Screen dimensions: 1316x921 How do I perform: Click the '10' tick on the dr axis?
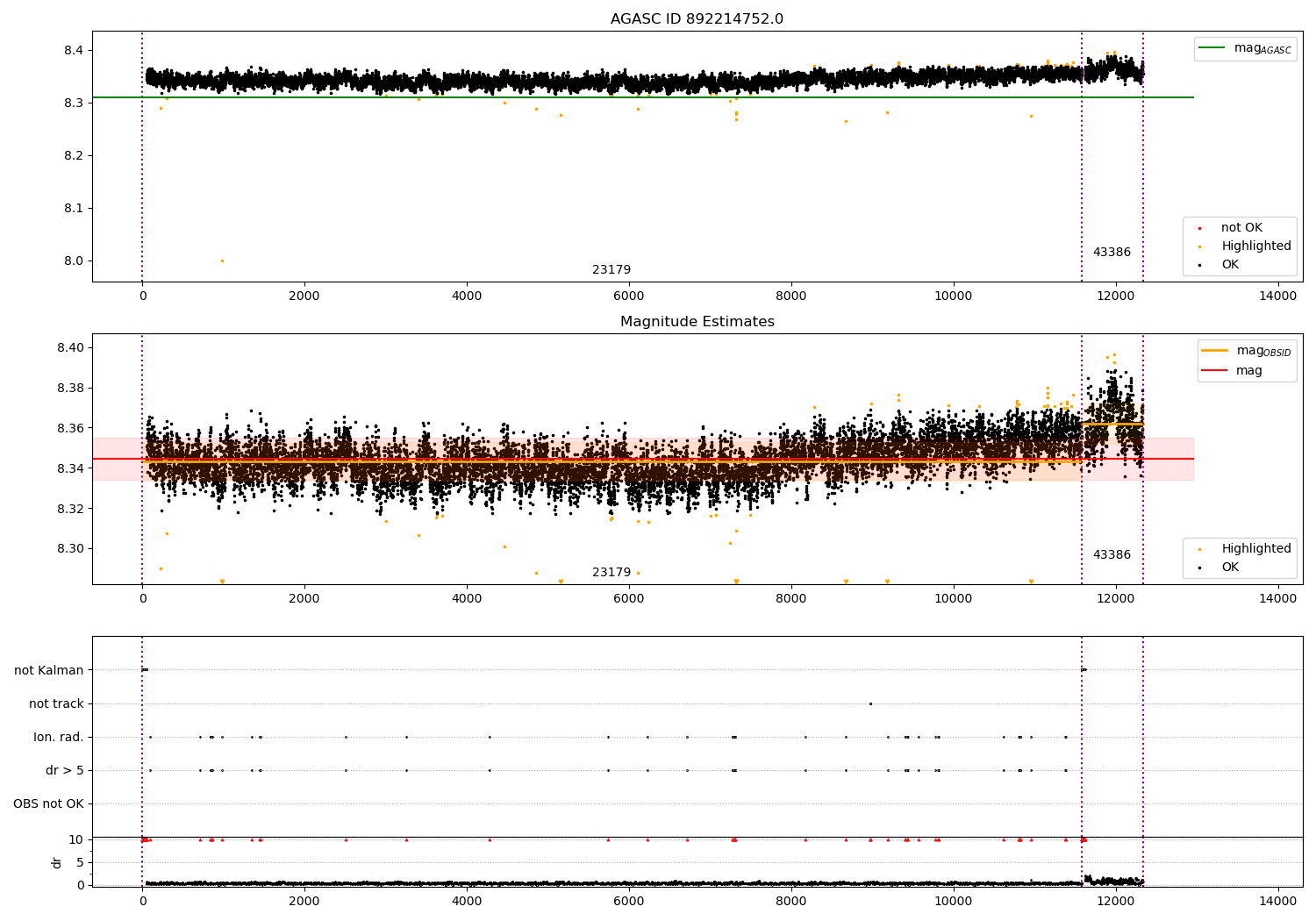(76, 839)
